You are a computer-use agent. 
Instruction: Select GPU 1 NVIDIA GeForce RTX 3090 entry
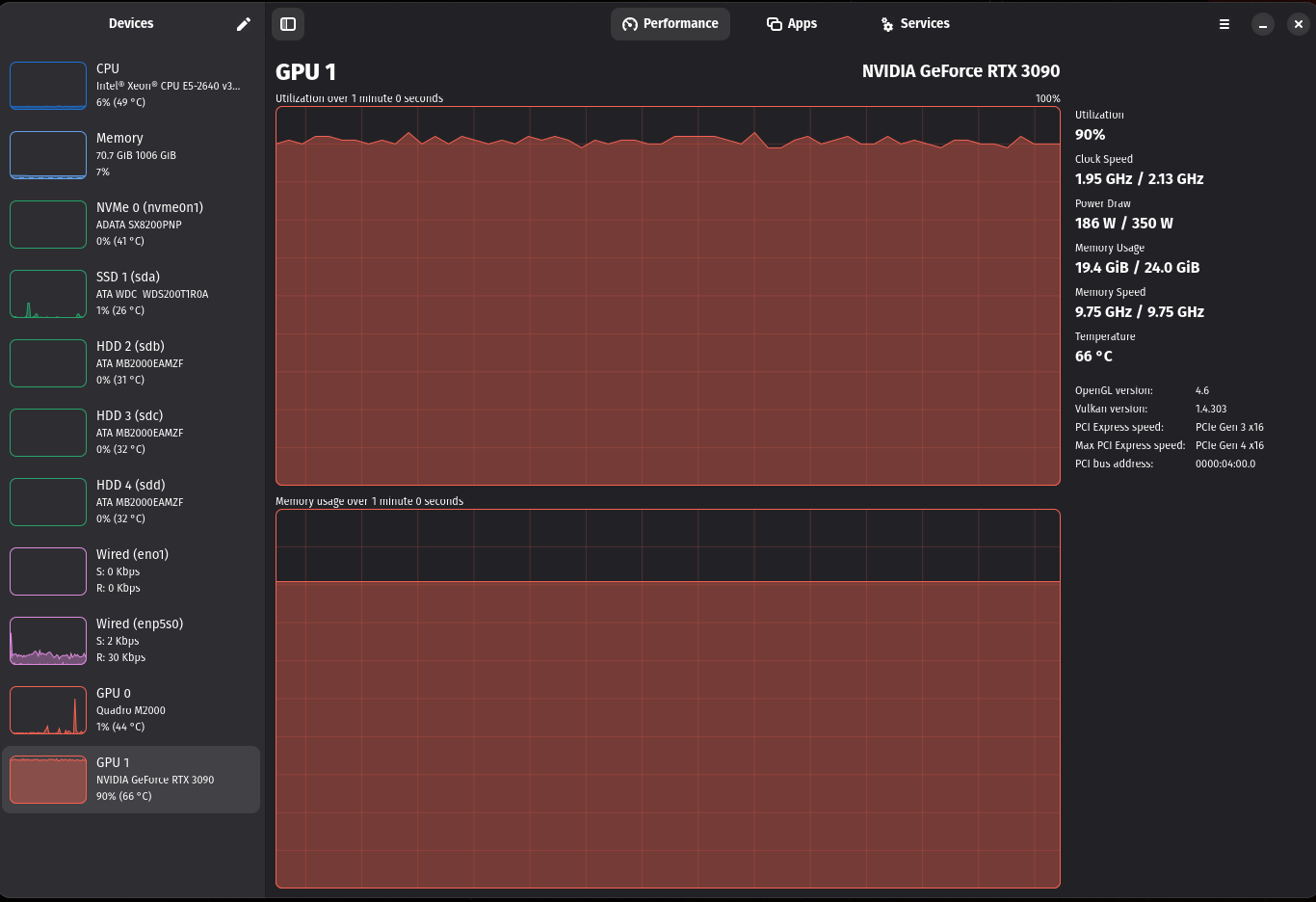tap(131, 780)
